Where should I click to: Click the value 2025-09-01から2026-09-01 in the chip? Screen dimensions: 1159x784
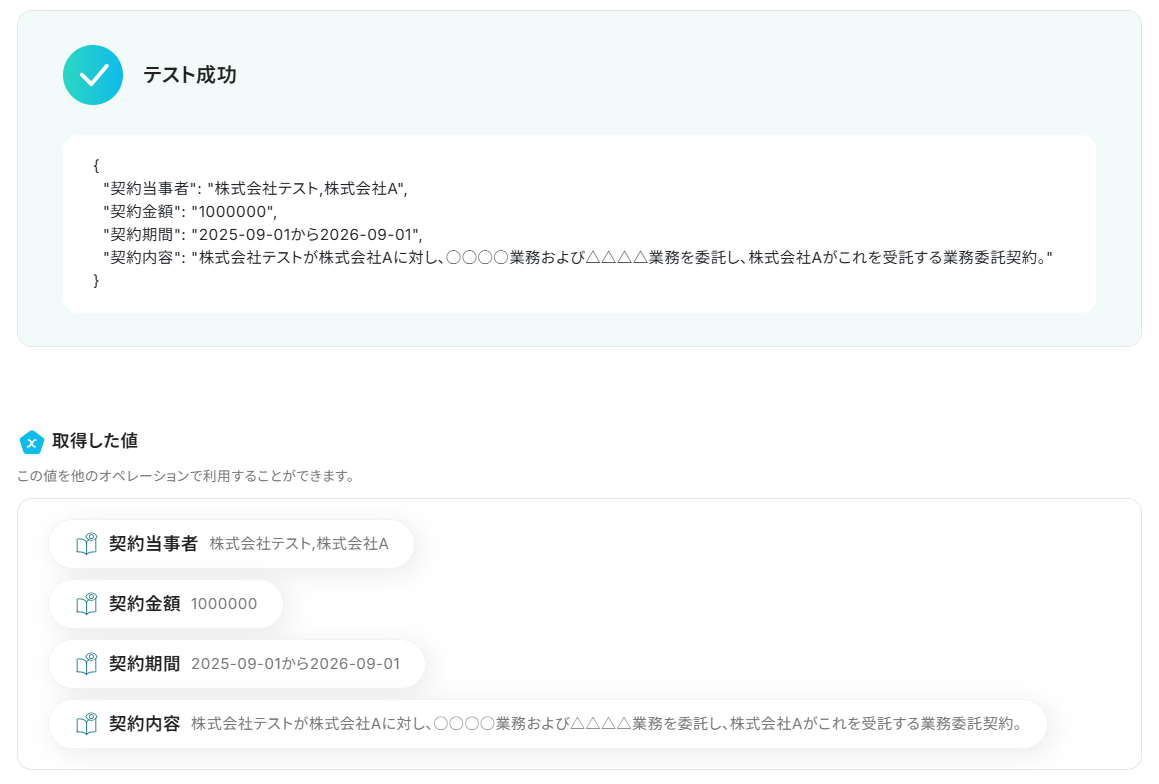[296, 664]
